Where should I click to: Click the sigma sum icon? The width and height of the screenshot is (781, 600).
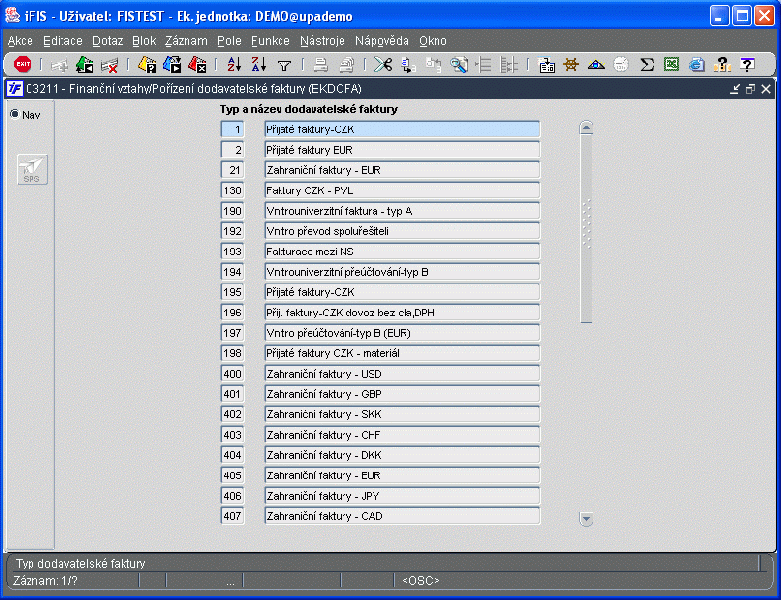(x=647, y=64)
